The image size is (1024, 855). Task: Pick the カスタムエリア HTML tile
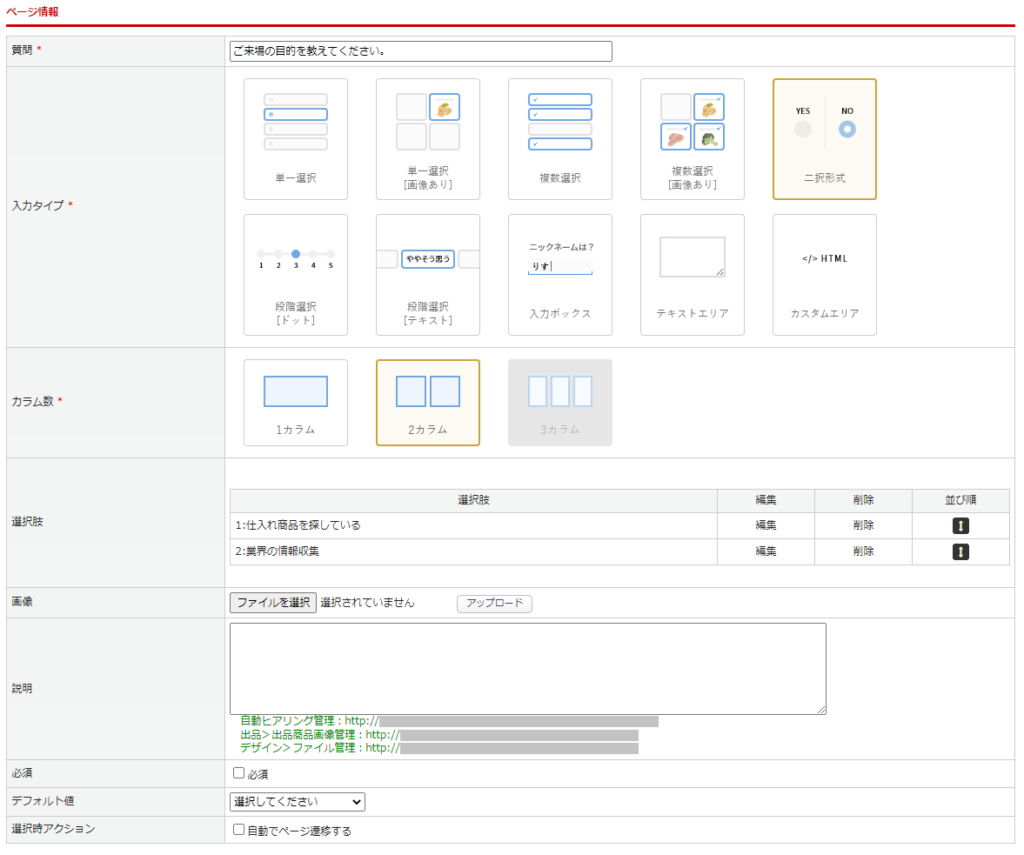coord(824,274)
